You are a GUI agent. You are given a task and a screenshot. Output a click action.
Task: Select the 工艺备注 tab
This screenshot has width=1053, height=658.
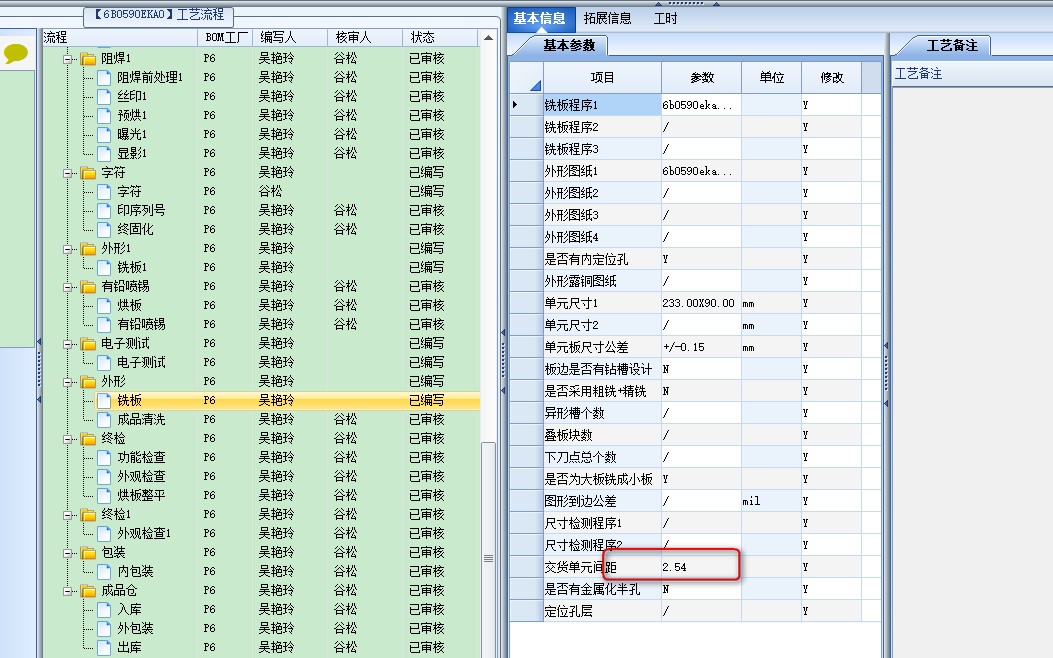pos(952,46)
